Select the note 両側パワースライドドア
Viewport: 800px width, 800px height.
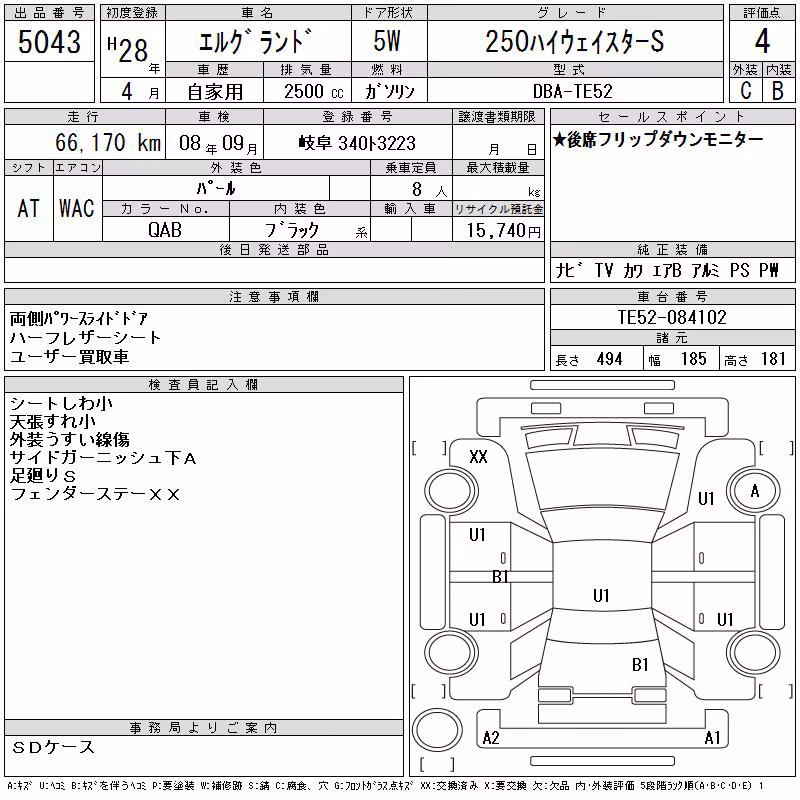click(x=79, y=319)
